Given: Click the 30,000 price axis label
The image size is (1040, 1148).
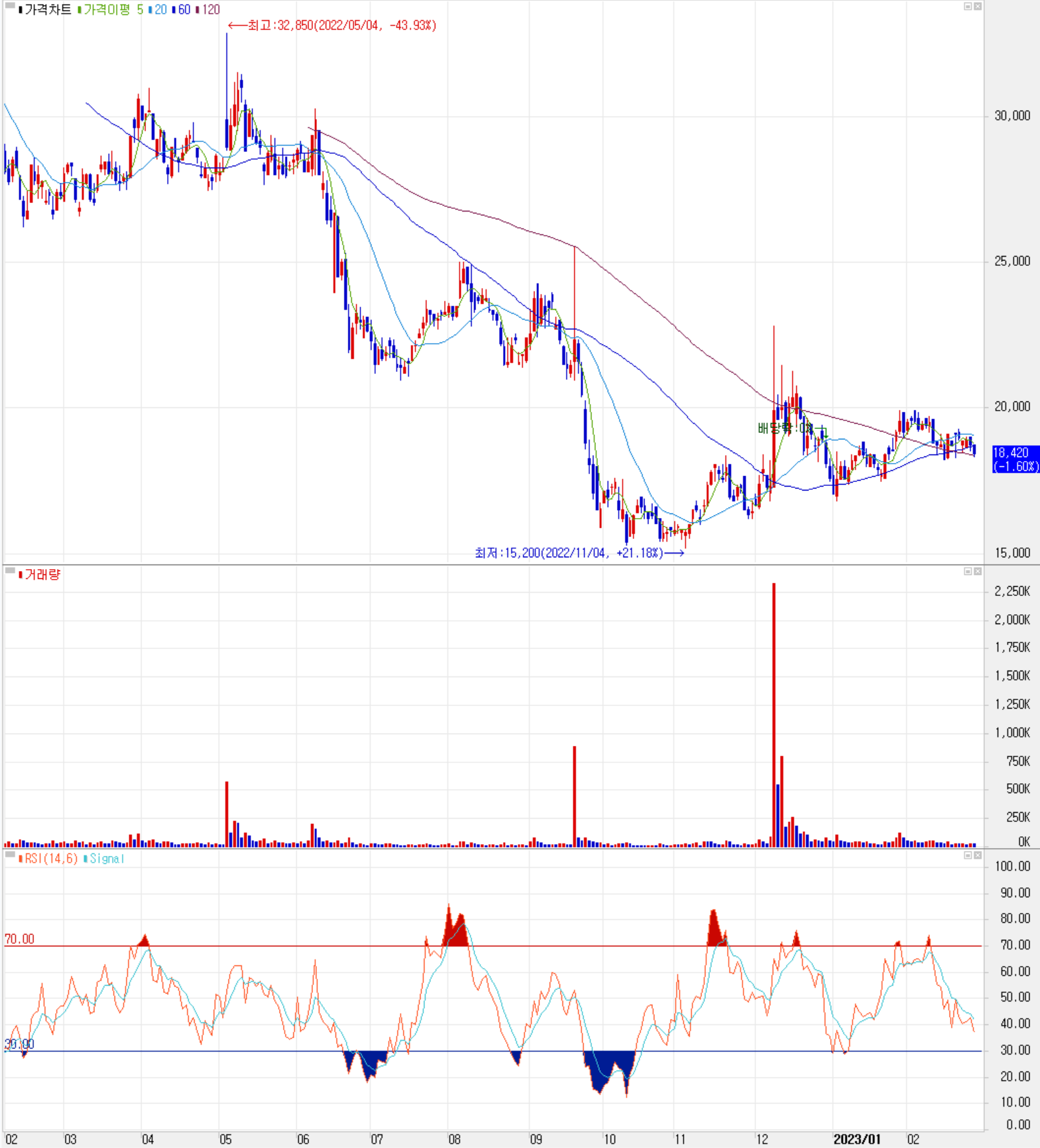Looking at the screenshot, I should click(1012, 116).
